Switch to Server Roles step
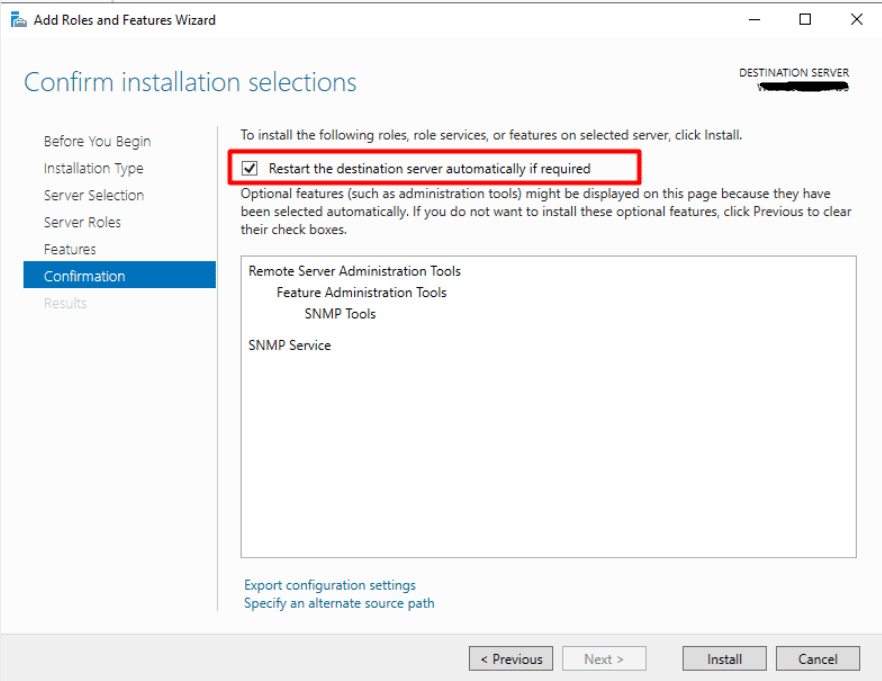882x681 pixels. coord(82,222)
